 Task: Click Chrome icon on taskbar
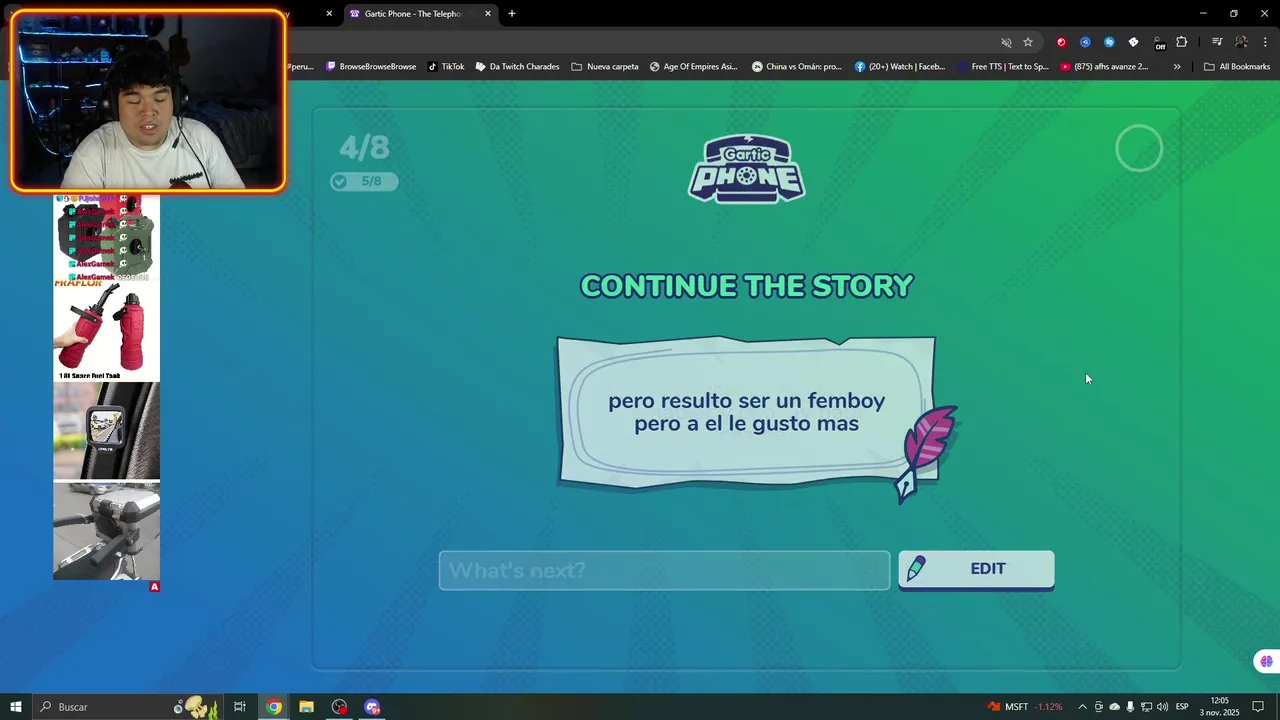tap(274, 707)
